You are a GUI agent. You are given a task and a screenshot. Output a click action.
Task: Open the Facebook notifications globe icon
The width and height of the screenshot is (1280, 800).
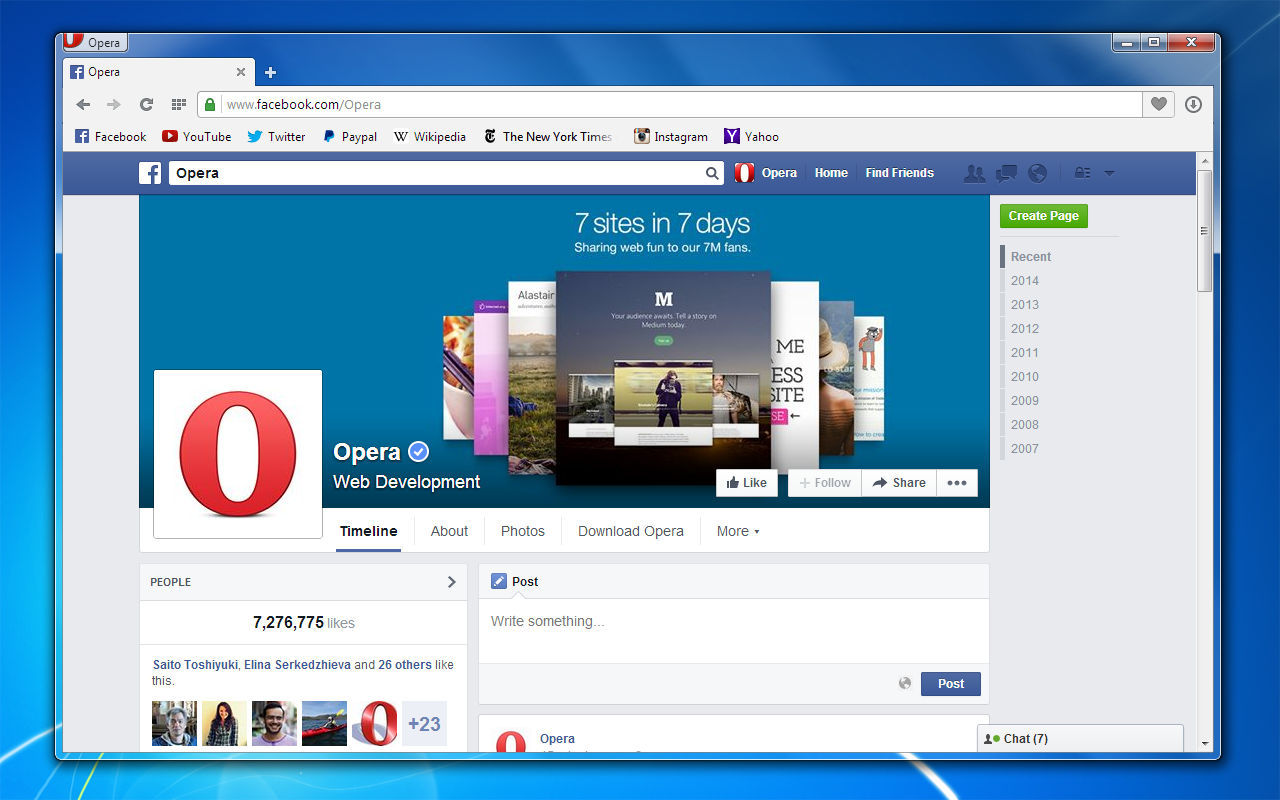point(1037,173)
